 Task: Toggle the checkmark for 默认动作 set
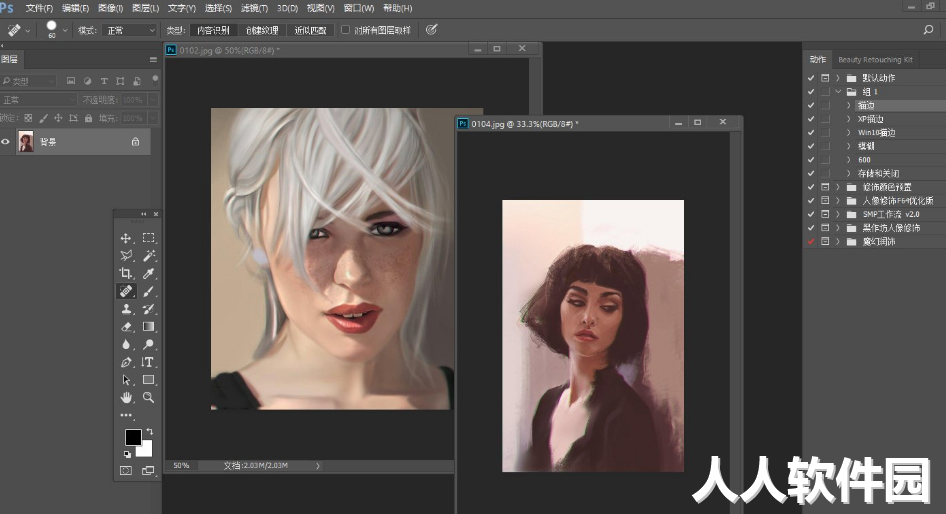(x=811, y=78)
